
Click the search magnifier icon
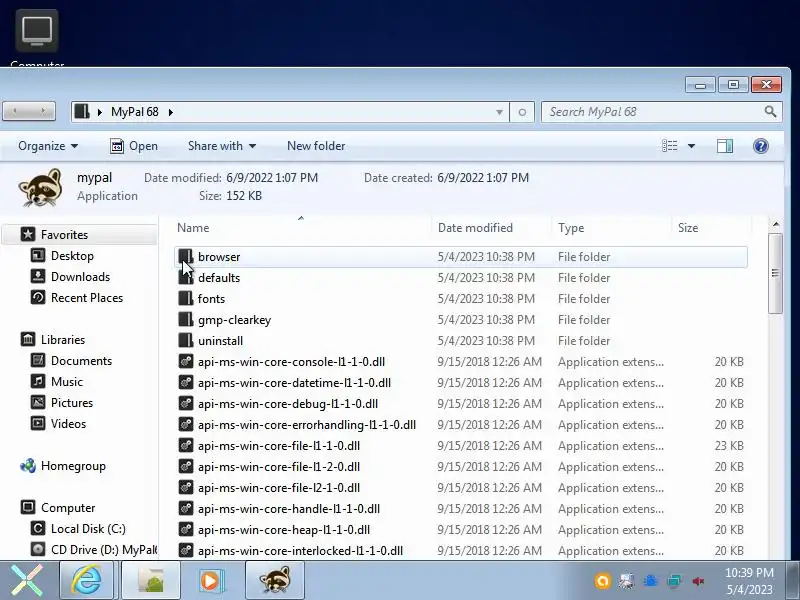[770, 112]
